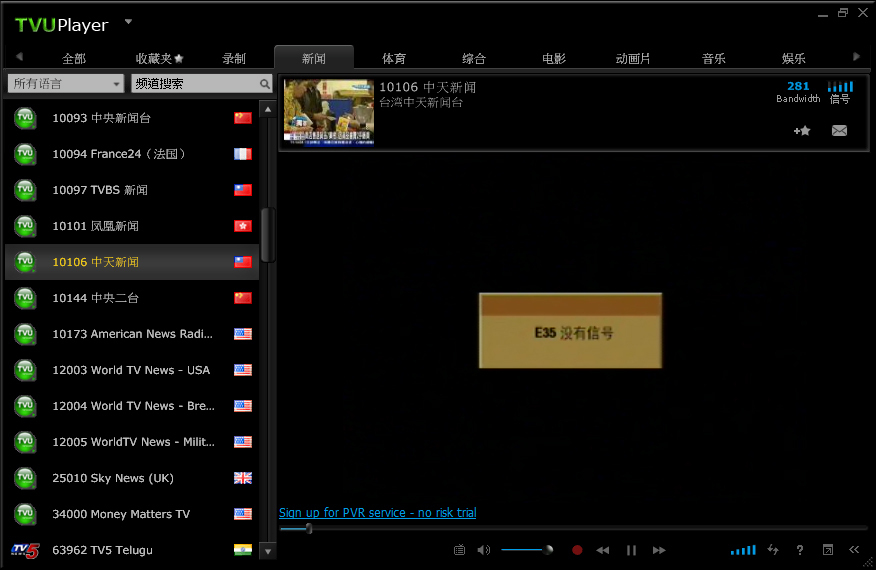The image size is (876, 570).
Task: Play channel 10094 France24
Action: (132, 154)
